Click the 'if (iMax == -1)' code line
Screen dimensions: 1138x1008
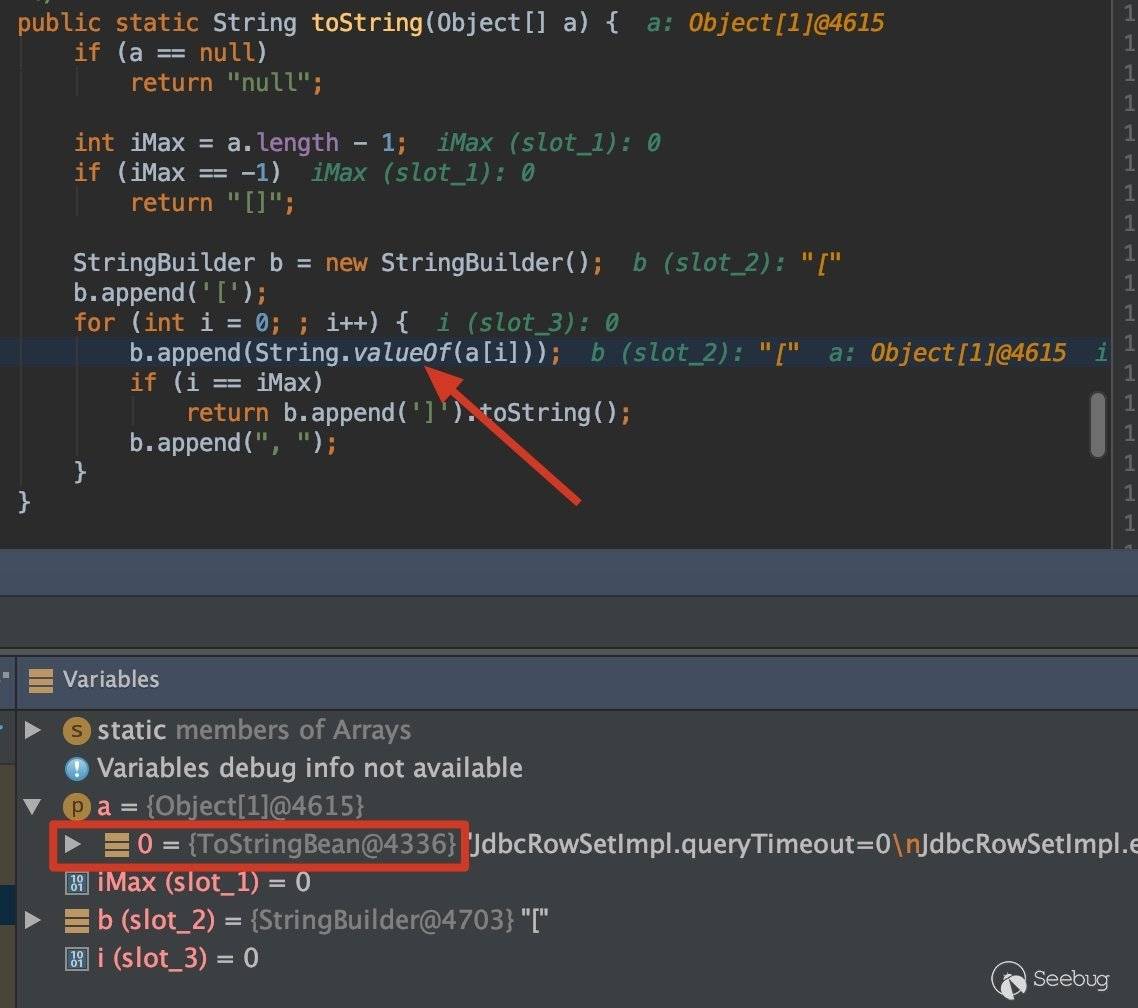coord(177,173)
